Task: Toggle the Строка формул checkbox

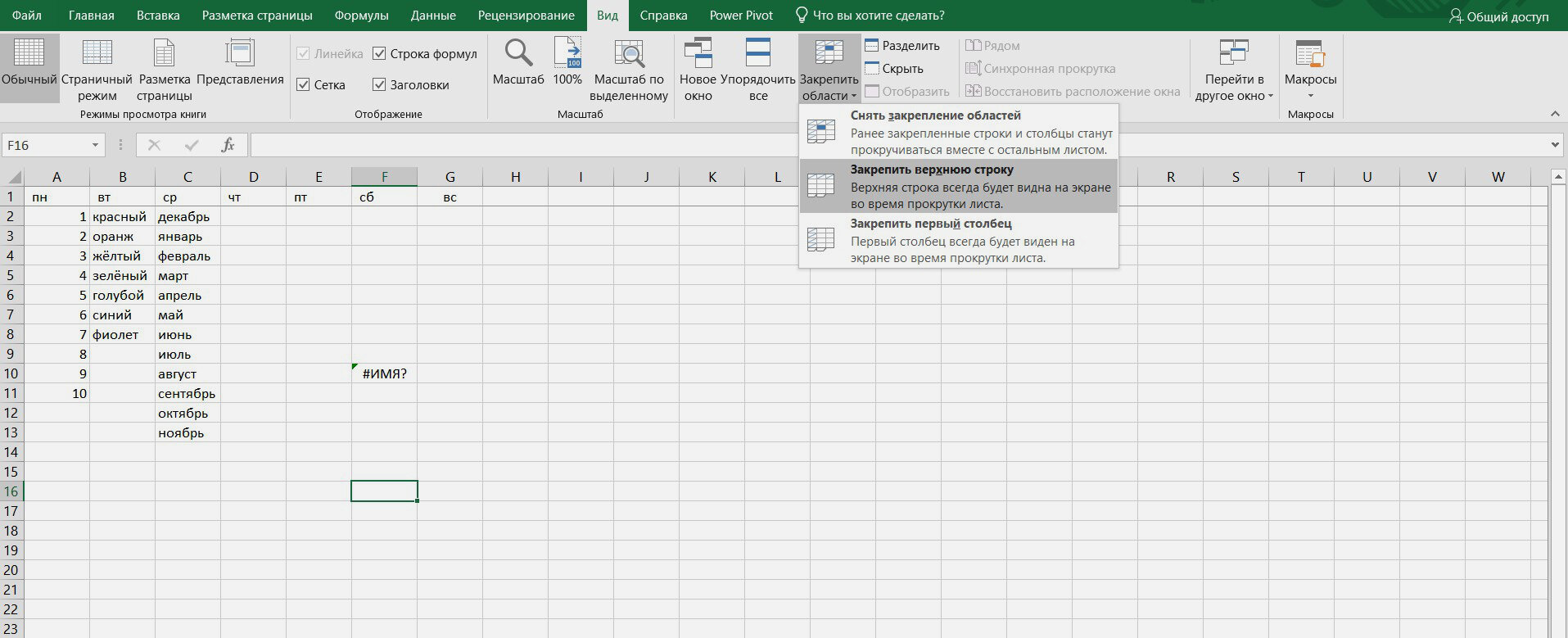Action: [x=379, y=54]
